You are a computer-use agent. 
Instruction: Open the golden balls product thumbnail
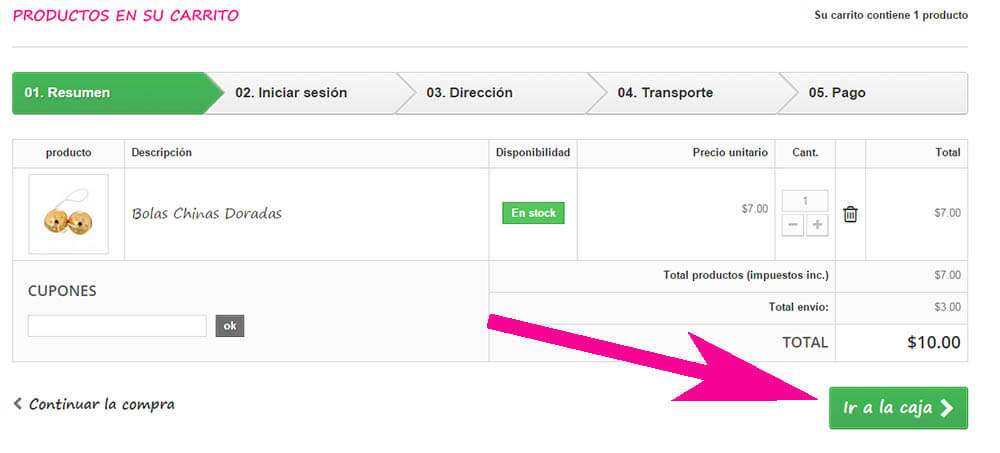[68, 214]
